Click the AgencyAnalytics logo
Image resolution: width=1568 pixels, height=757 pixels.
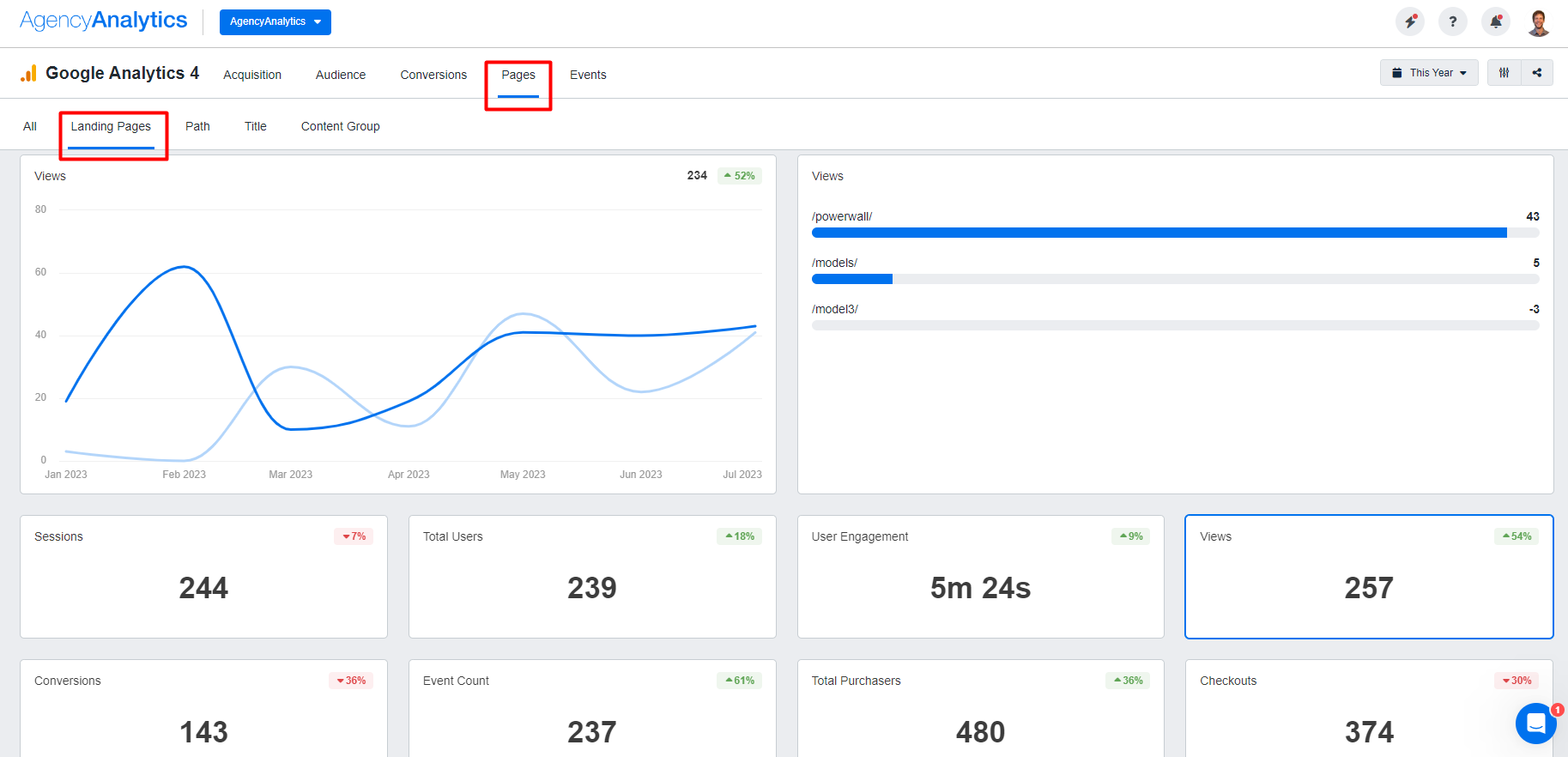click(103, 21)
